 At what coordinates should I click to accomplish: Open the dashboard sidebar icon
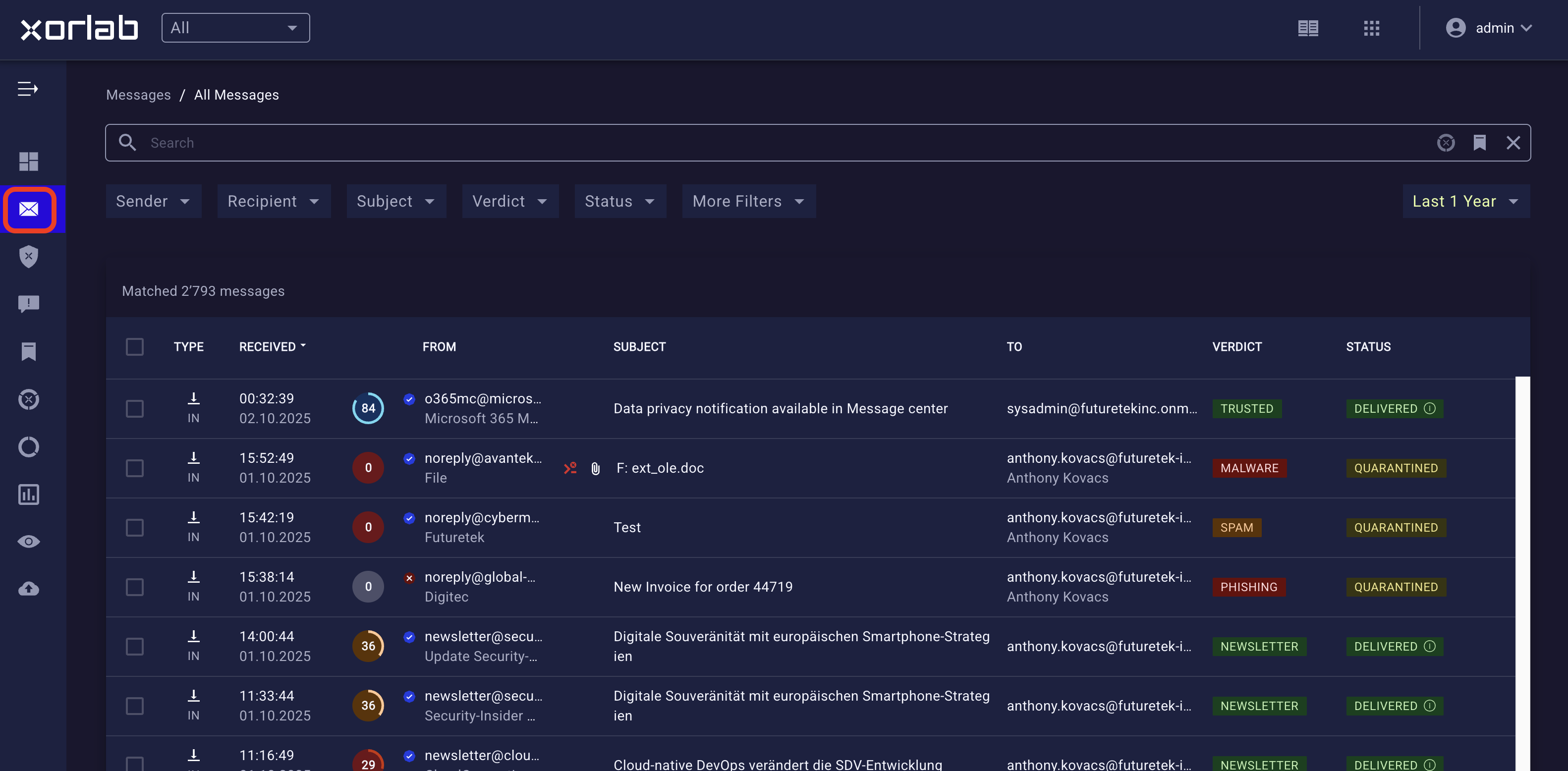(29, 161)
